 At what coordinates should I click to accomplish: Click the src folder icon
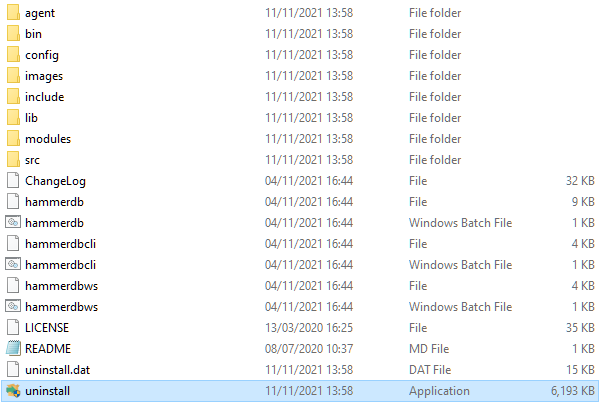pos(13,159)
